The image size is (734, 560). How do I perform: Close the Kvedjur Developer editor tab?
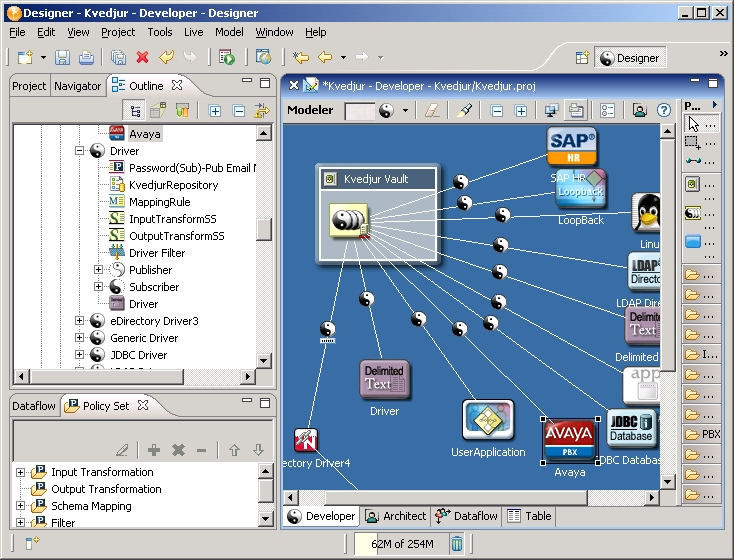(x=294, y=85)
